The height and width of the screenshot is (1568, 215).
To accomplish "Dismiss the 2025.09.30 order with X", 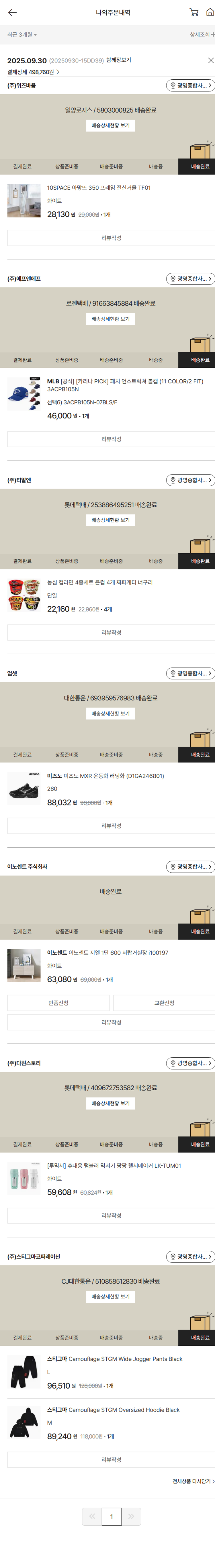I will click(211, 60).
